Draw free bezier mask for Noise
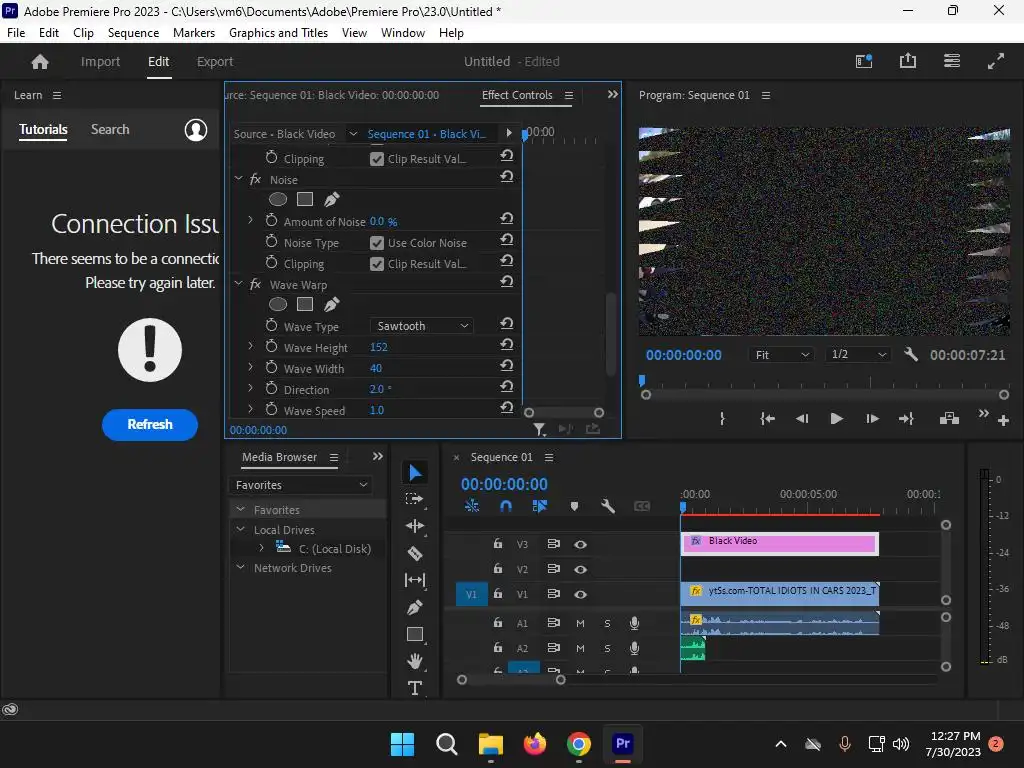Image resolution: width=1024 pixels, height=768 pixels. click(332, 199)
